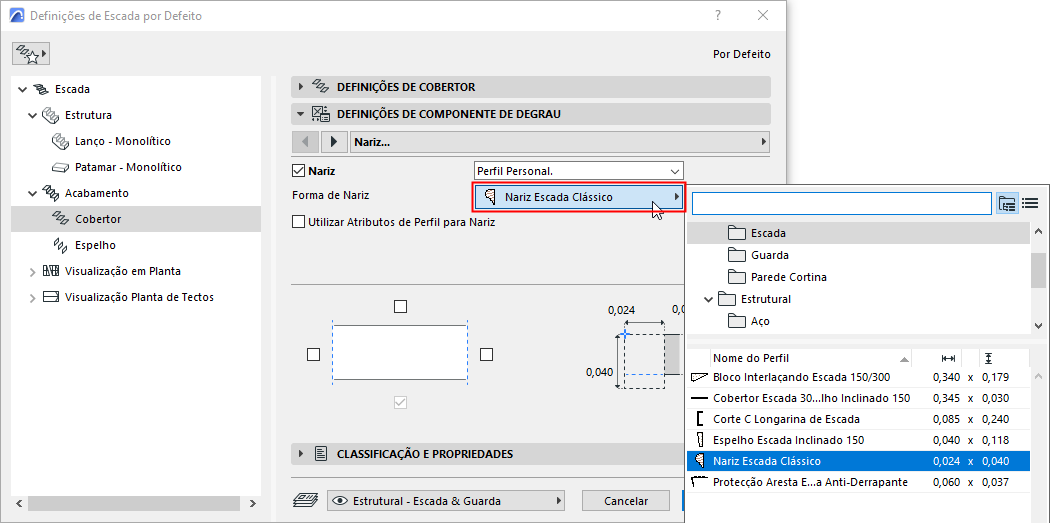Viewport: 1050px width, 523px height.
Task: Select Espelho Escada Inclinado 150 profile
Action: (788, 440)
